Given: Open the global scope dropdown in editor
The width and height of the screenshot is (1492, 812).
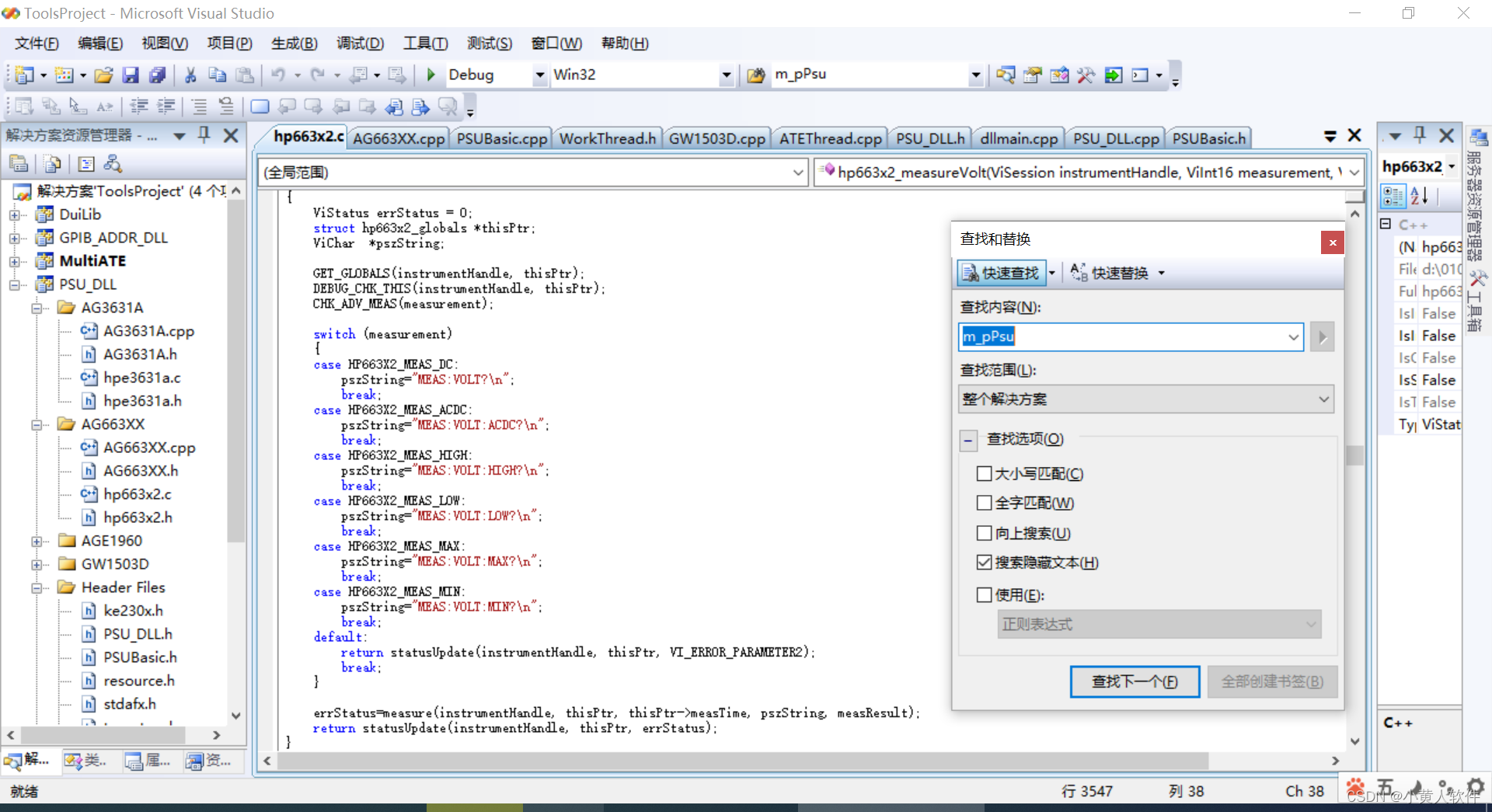Looking at the screenshot, I should tap(798, 173).
